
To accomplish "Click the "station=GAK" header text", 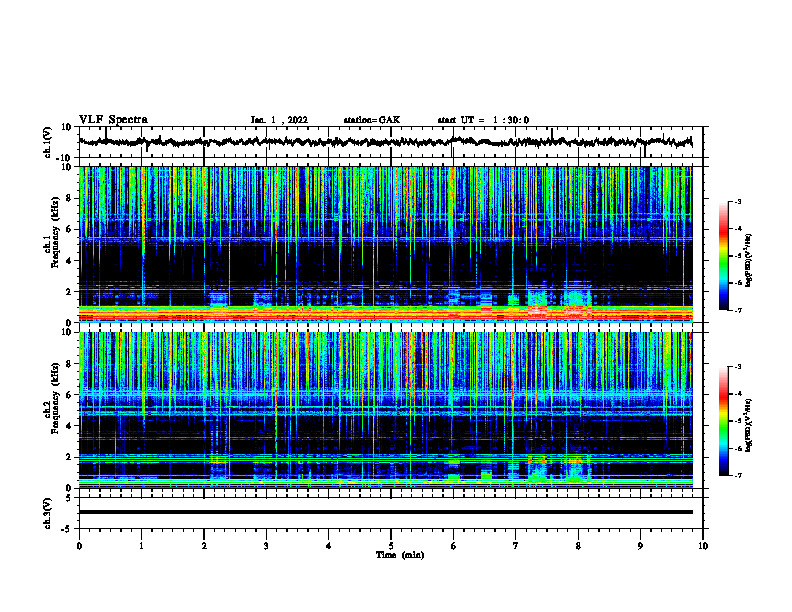I will coord(372,120).
